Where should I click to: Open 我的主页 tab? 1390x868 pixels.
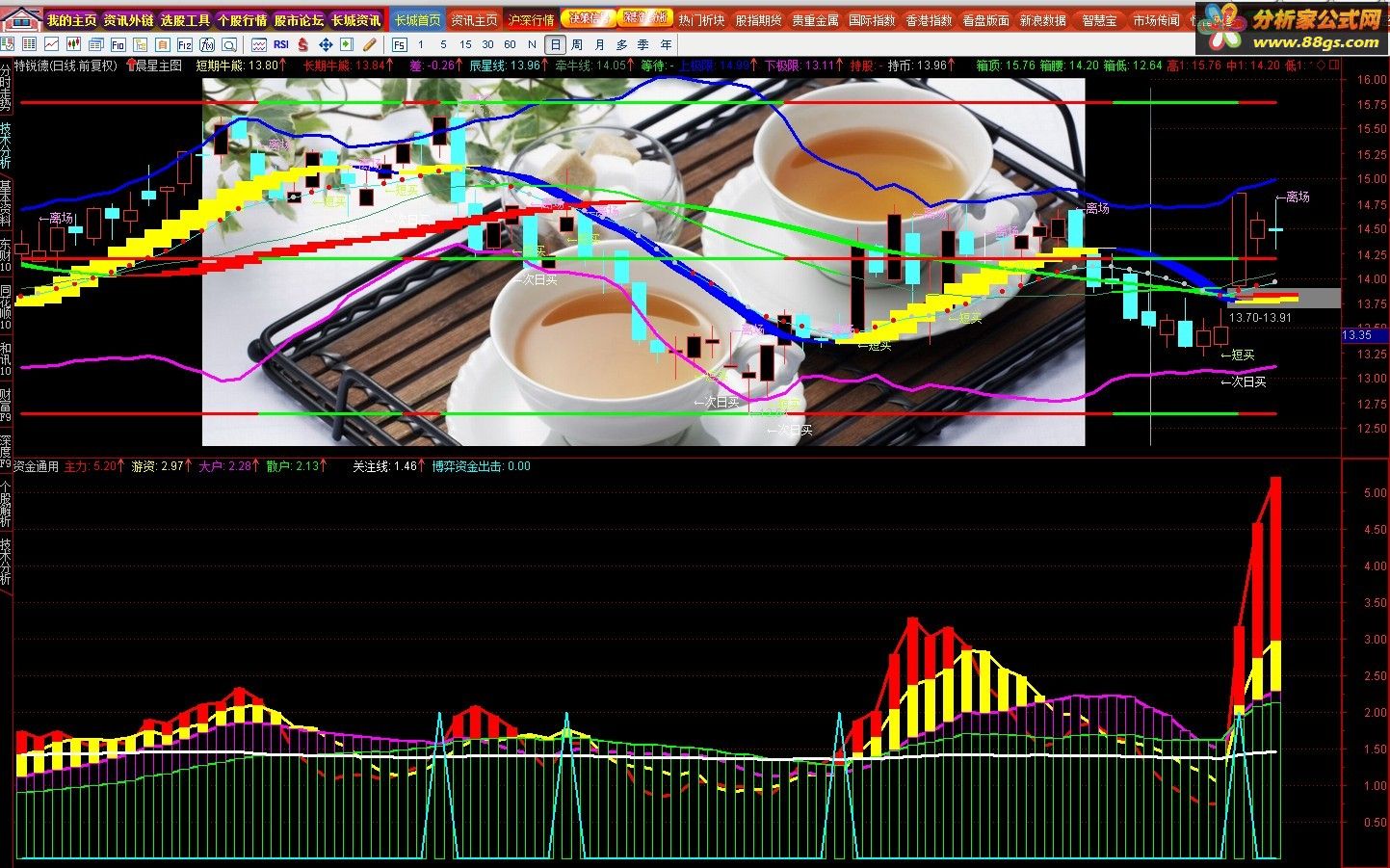[72, 19]
